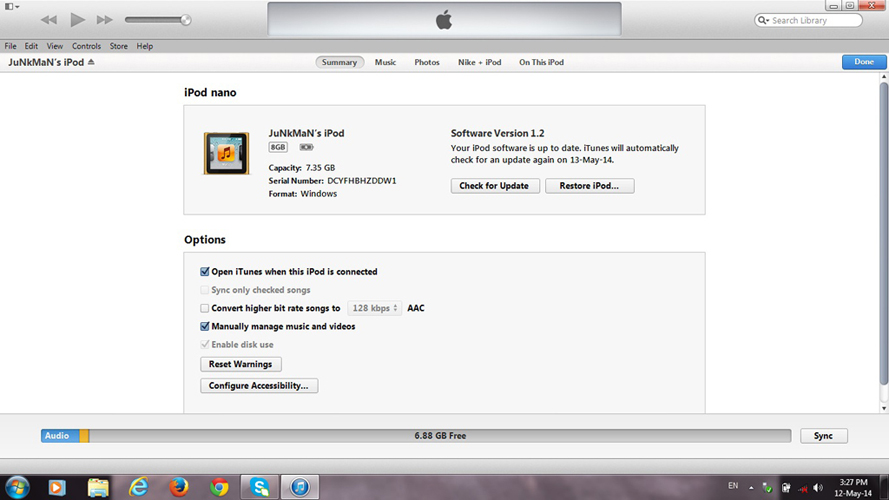The height and width of the screenshot is (500, 889).
Task: Open Internet Explorer from the taskbar
Action: (139, 486)
